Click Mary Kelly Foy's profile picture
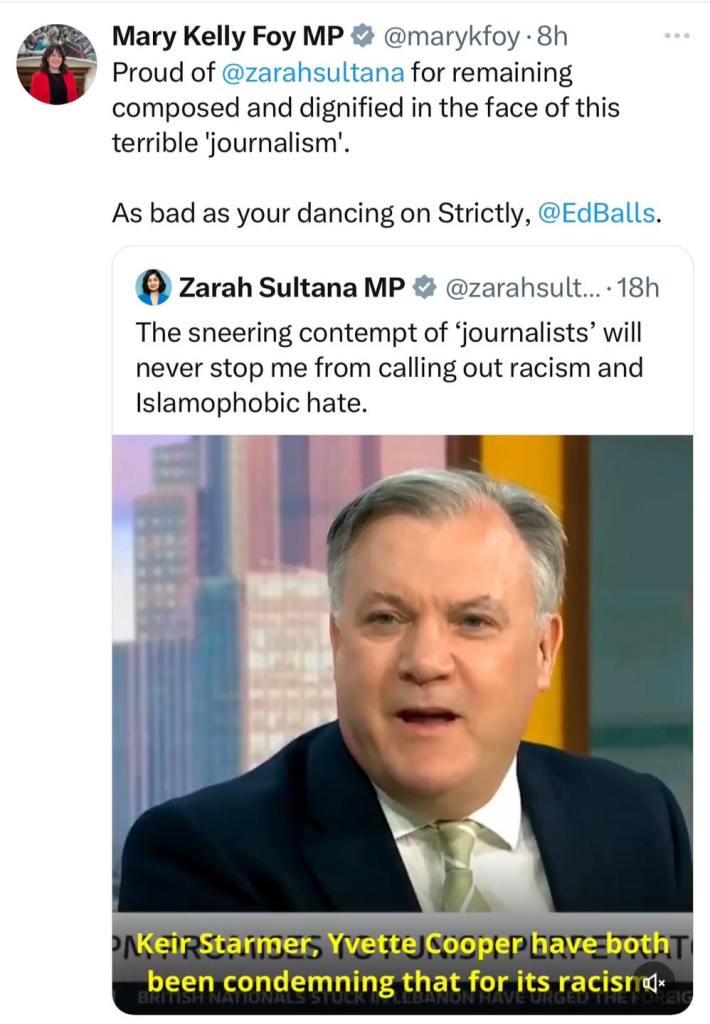The image size is (710, 1024). tap(56, 64)
